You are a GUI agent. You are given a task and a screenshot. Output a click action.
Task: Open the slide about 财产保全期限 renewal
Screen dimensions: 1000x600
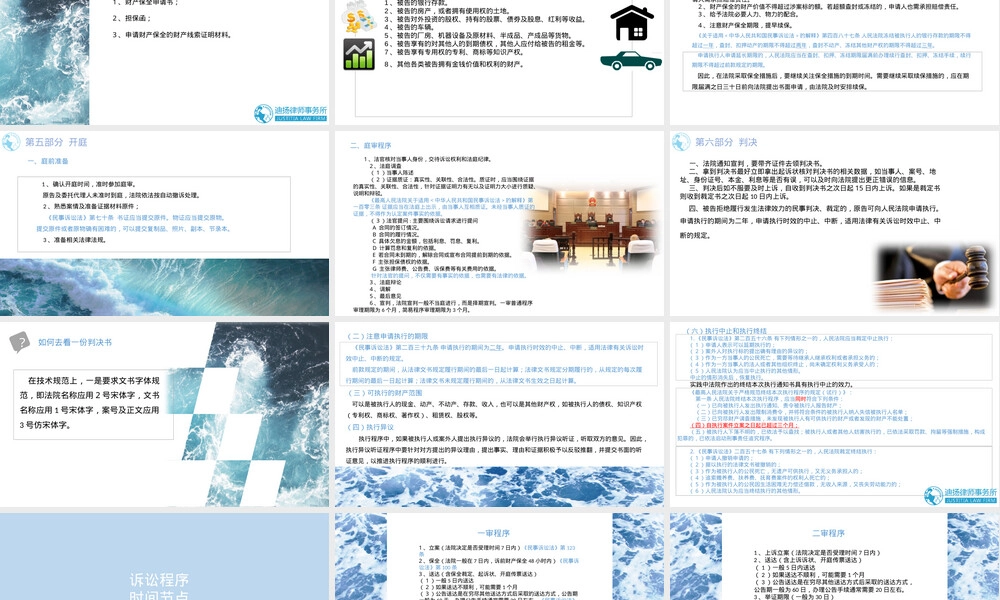835,62
